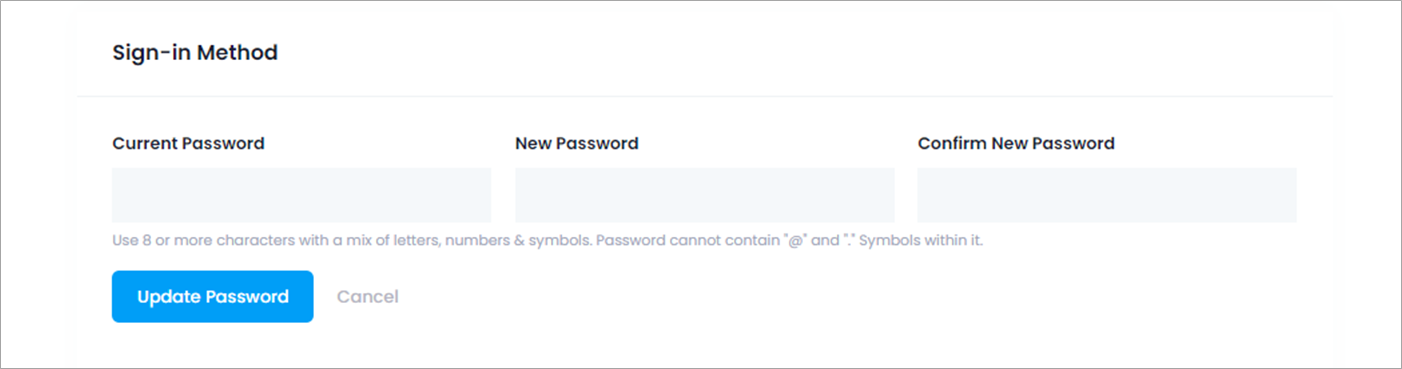Click the New Password label text
The height and width of the screenshot is (369, 1402).
coord(577,143)
